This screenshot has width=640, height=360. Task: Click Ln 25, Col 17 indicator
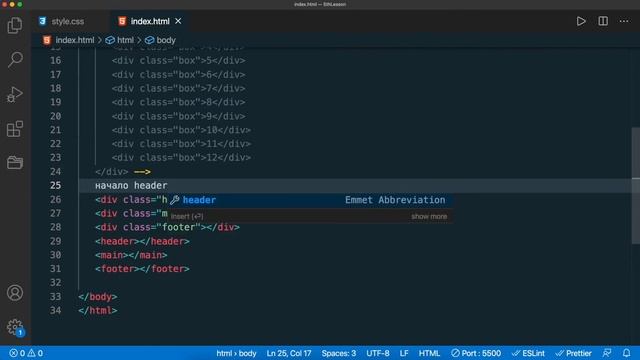coord(289,353)
